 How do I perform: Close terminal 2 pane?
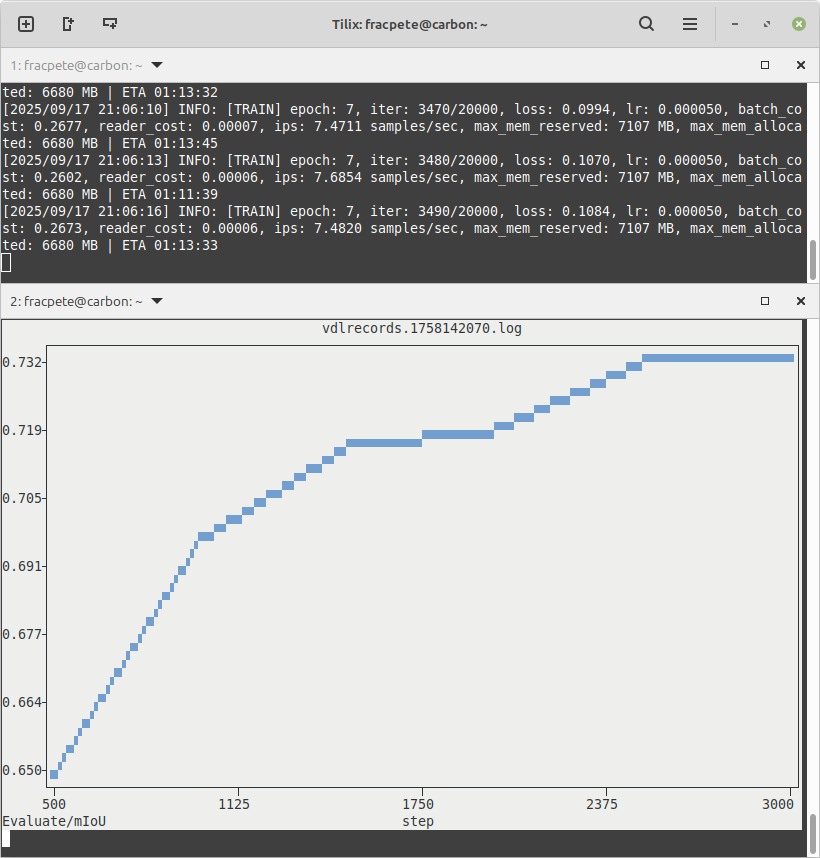[800, 301]
